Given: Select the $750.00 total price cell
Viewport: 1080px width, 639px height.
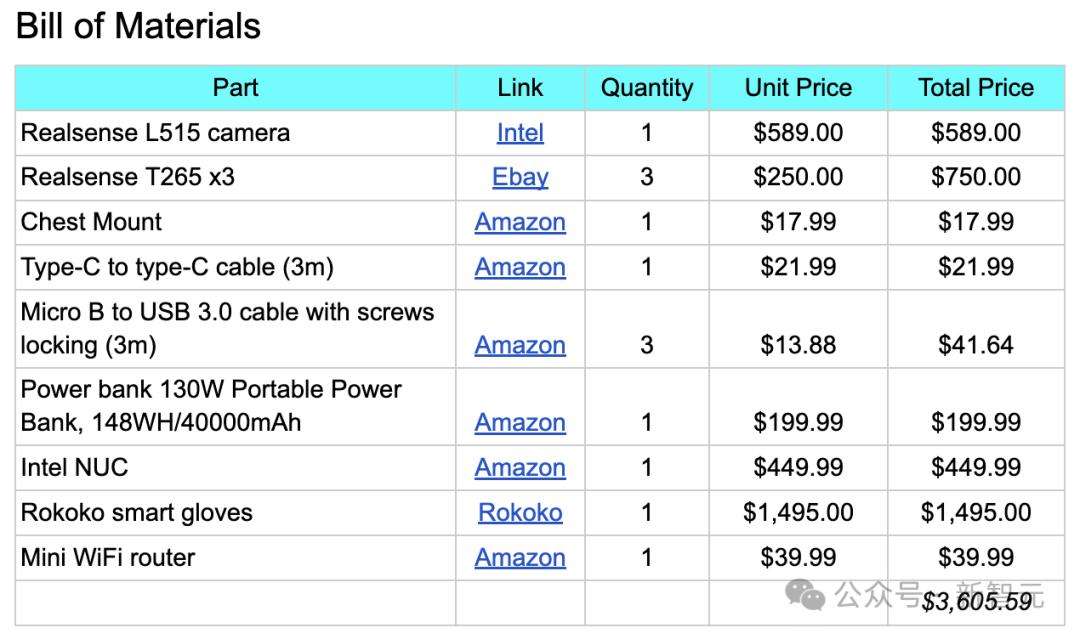Looking at the screenshot, I should click(976, 178).
